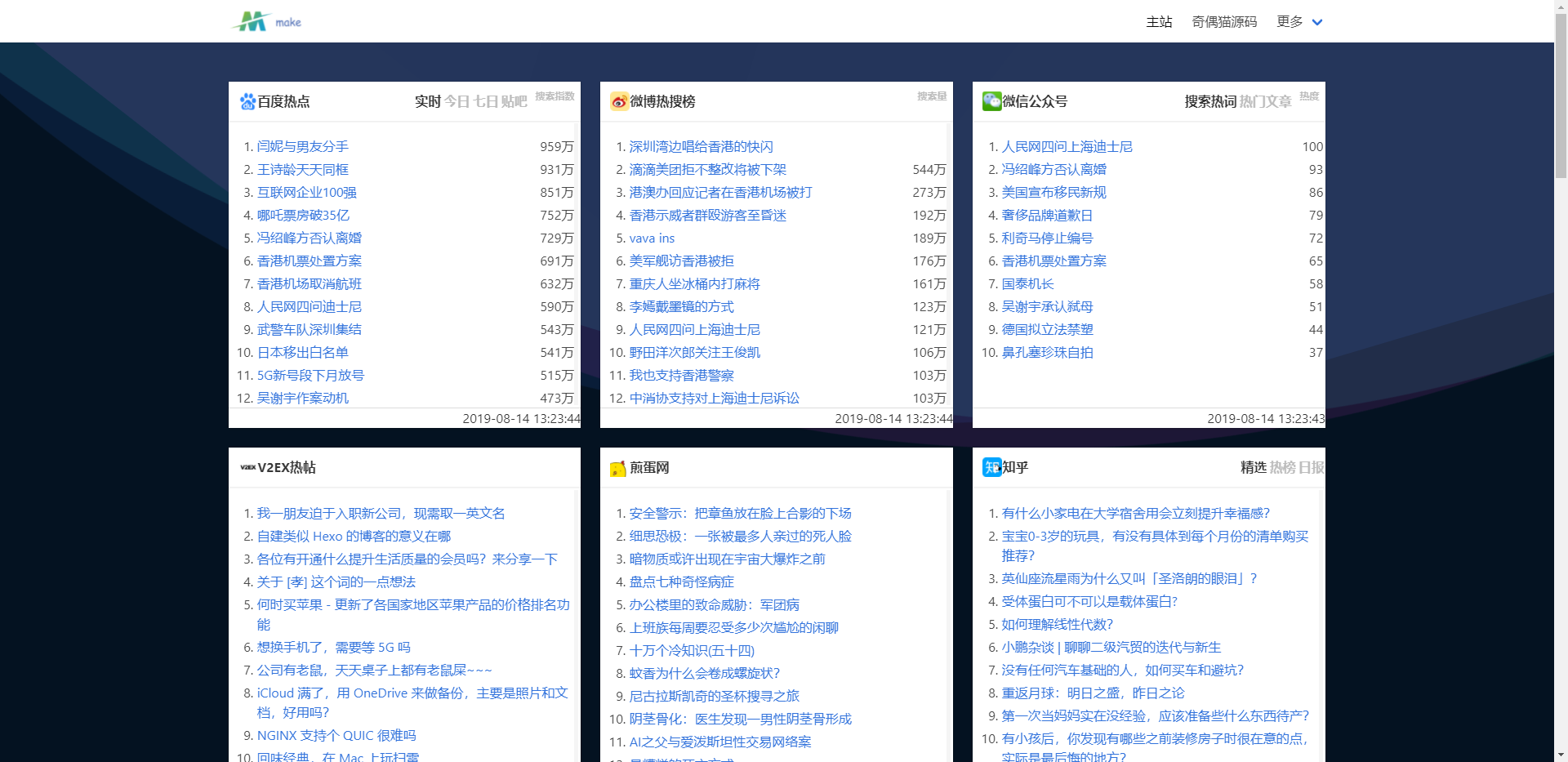Switch to Baidu 贴吧 tab
Image resolution: width=1568 pixels, height=762 pixels.
[514, 101]
